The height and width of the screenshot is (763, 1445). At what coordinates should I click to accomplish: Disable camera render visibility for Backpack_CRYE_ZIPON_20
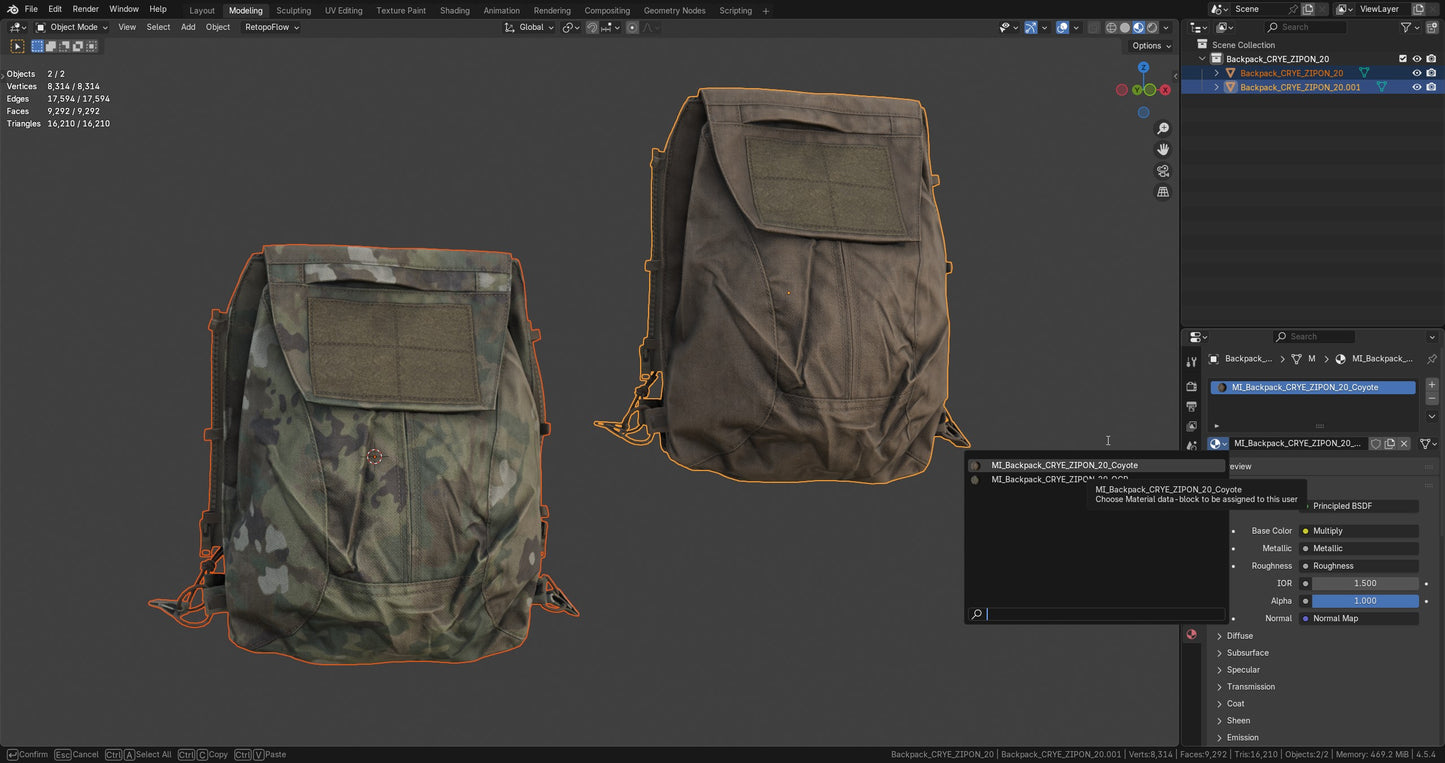tap(1431, 73)
